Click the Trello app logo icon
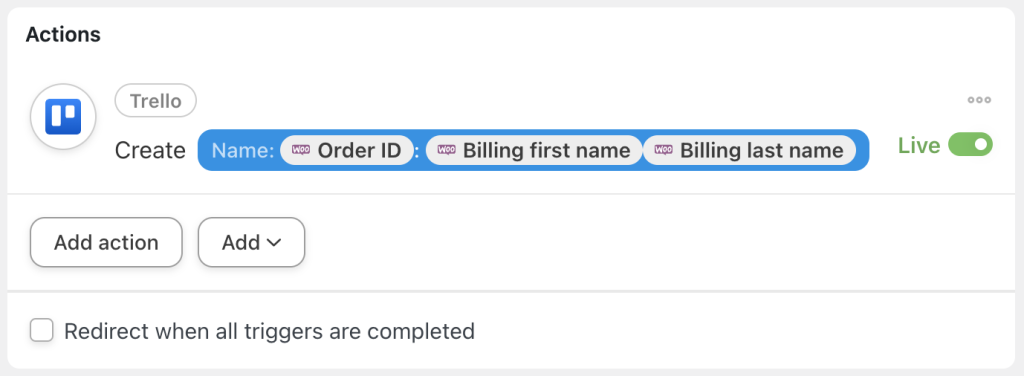The width and height of the screenshot is (1024, 376). click(x=63, y=117)
